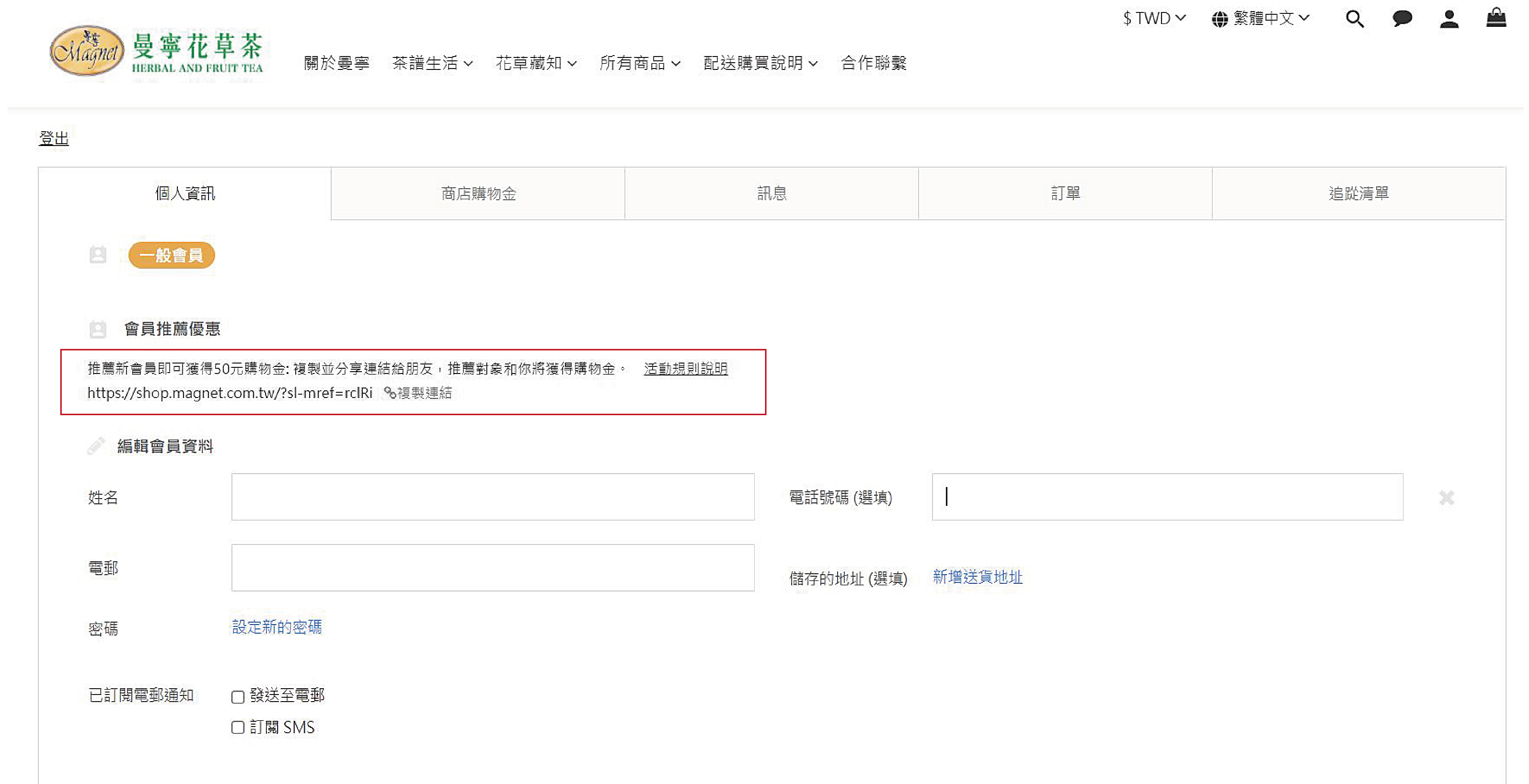
Task: Expand the $ TWD currency dropdown
Action: [1153, 18]
